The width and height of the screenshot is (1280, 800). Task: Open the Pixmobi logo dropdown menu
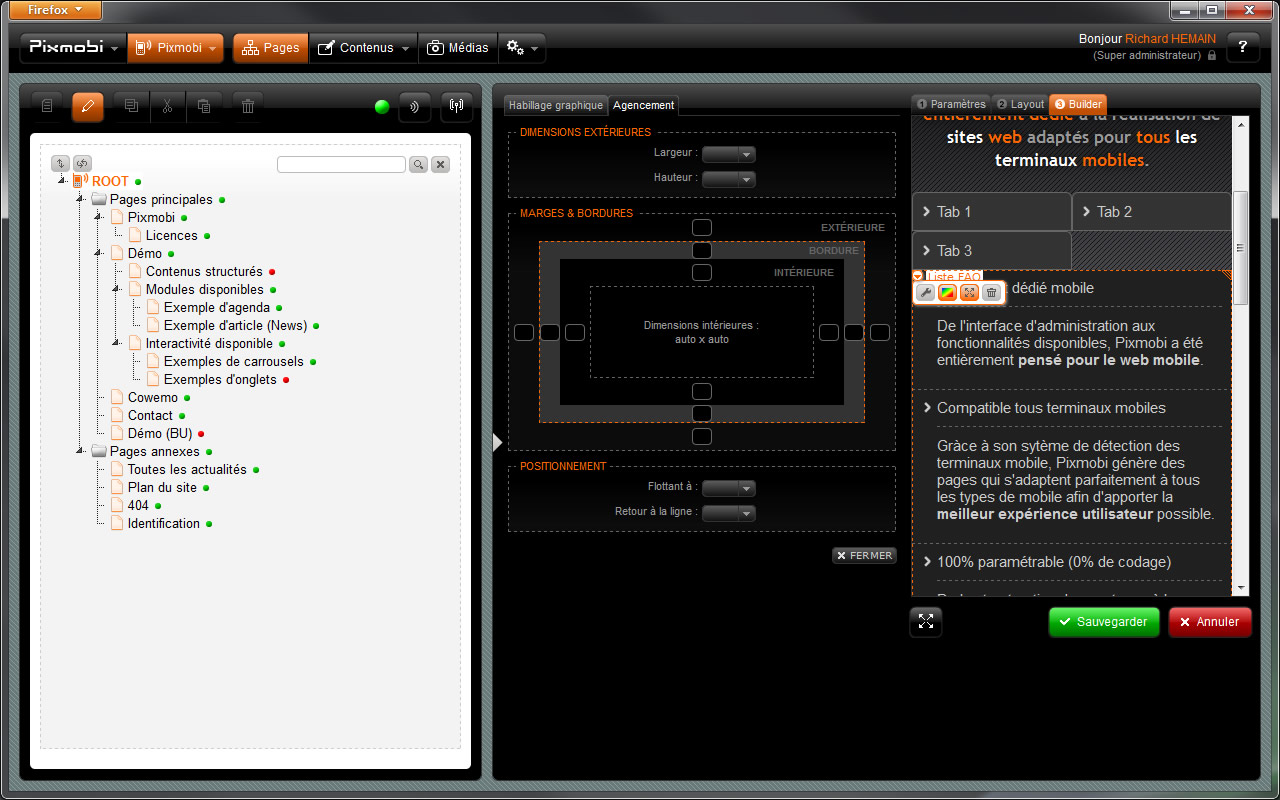point(73,48)
